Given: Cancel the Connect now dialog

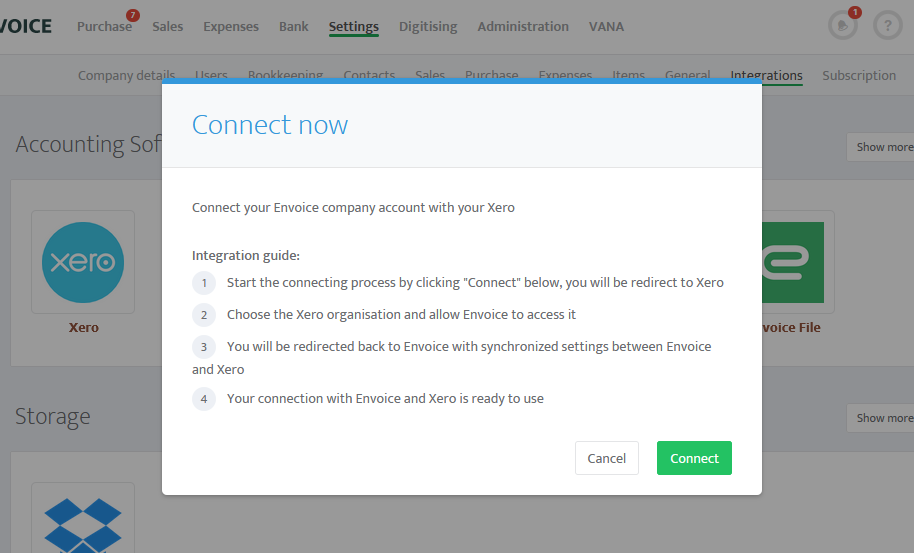Looking at the screenshot, I should point(606,458).
